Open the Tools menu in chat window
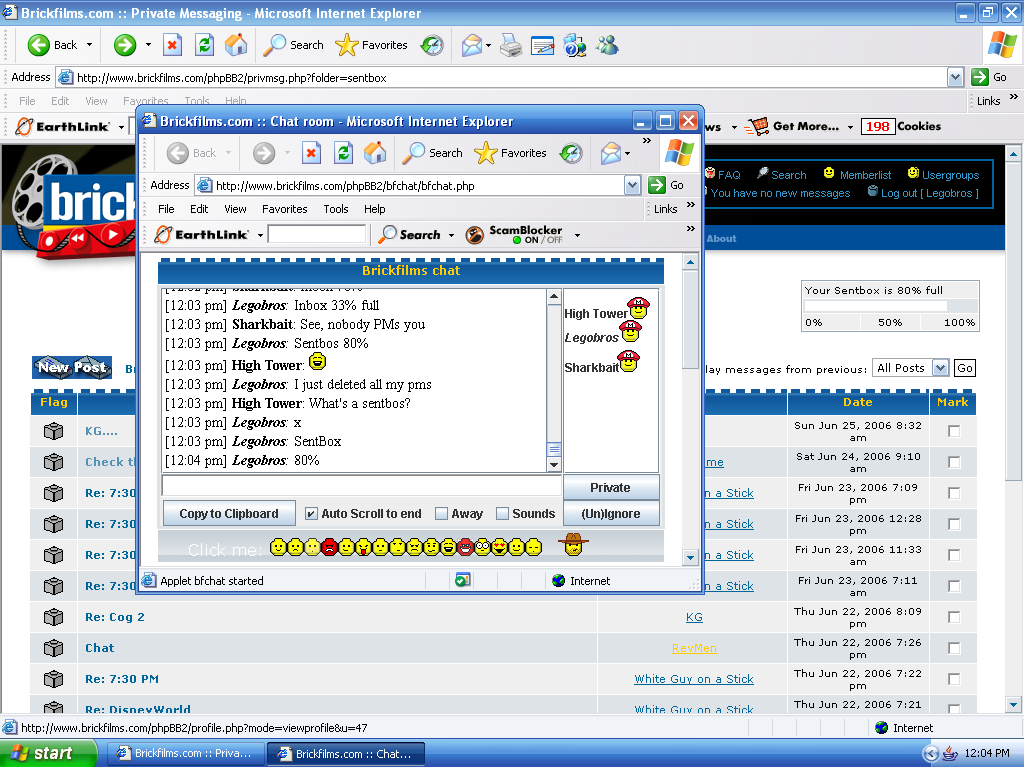The width and height of the screenshot is (1025, 767). point(335,209)
